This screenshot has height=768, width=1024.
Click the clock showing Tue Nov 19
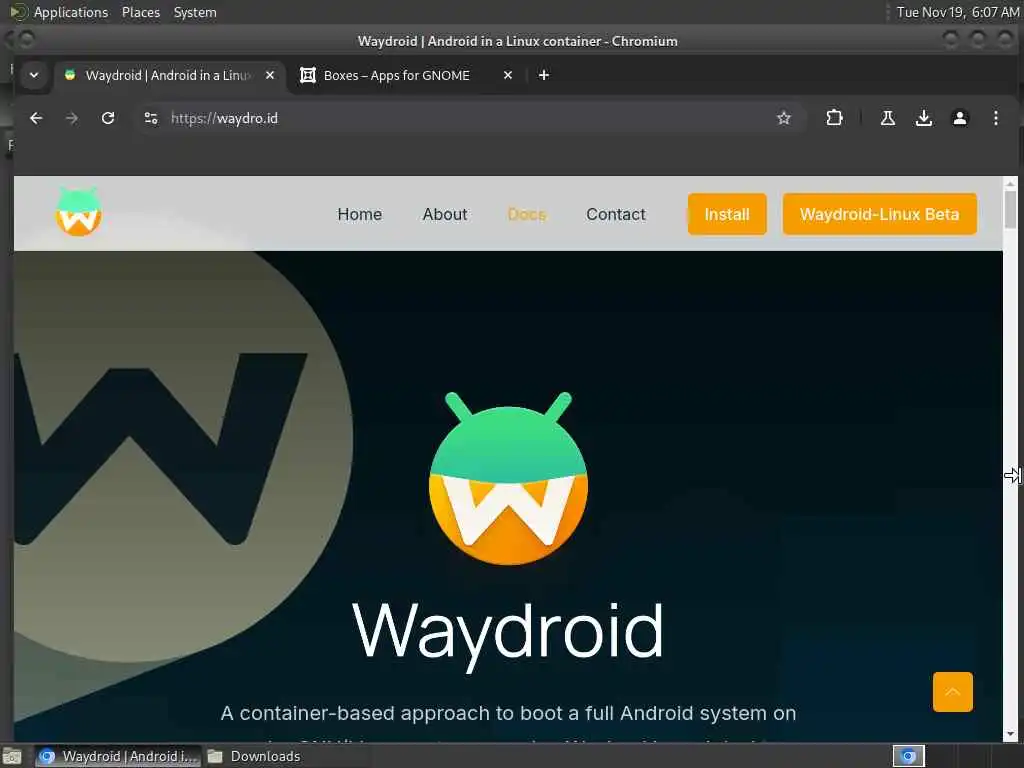[957, 12]
